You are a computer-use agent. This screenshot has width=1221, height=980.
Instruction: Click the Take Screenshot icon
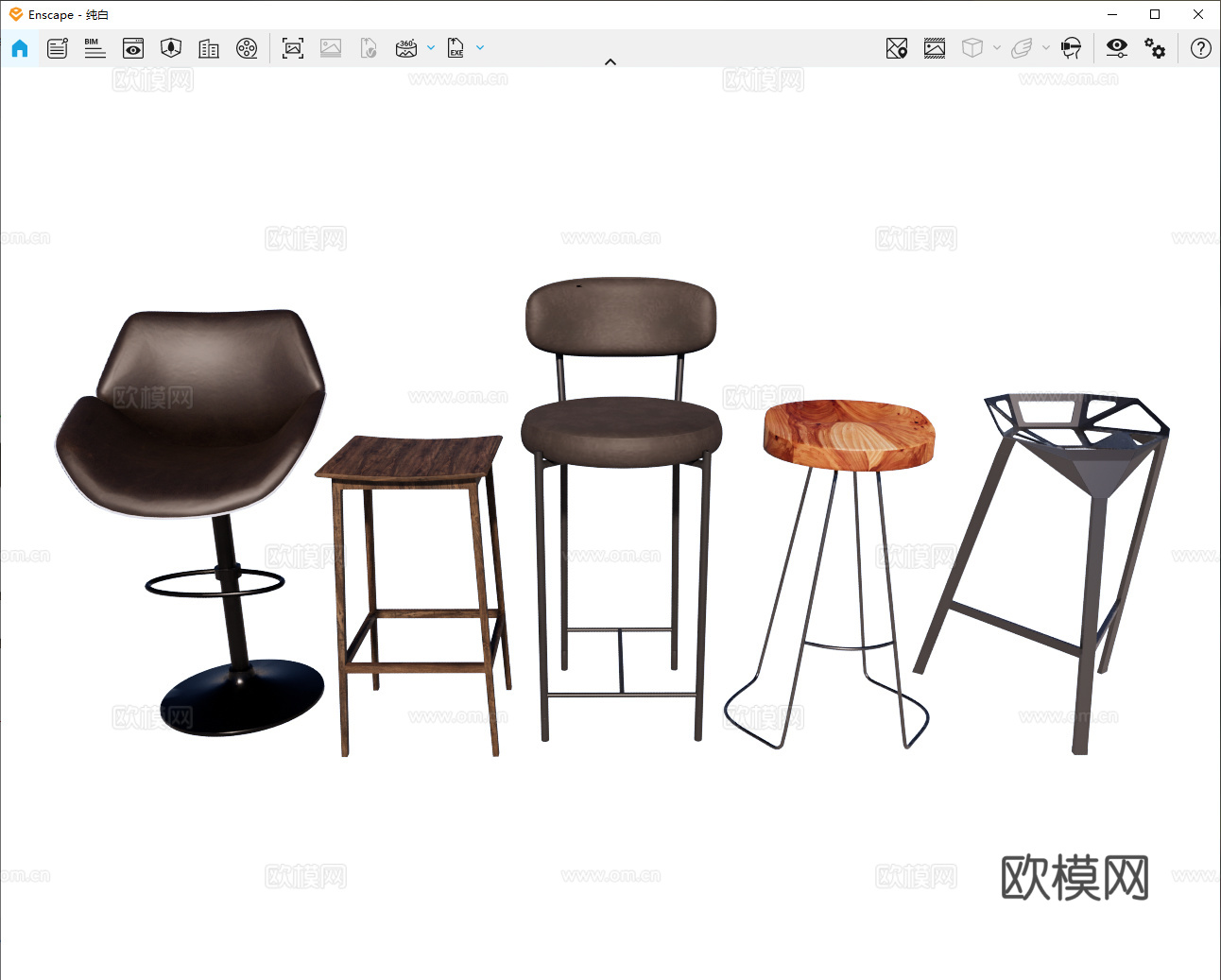293,48
